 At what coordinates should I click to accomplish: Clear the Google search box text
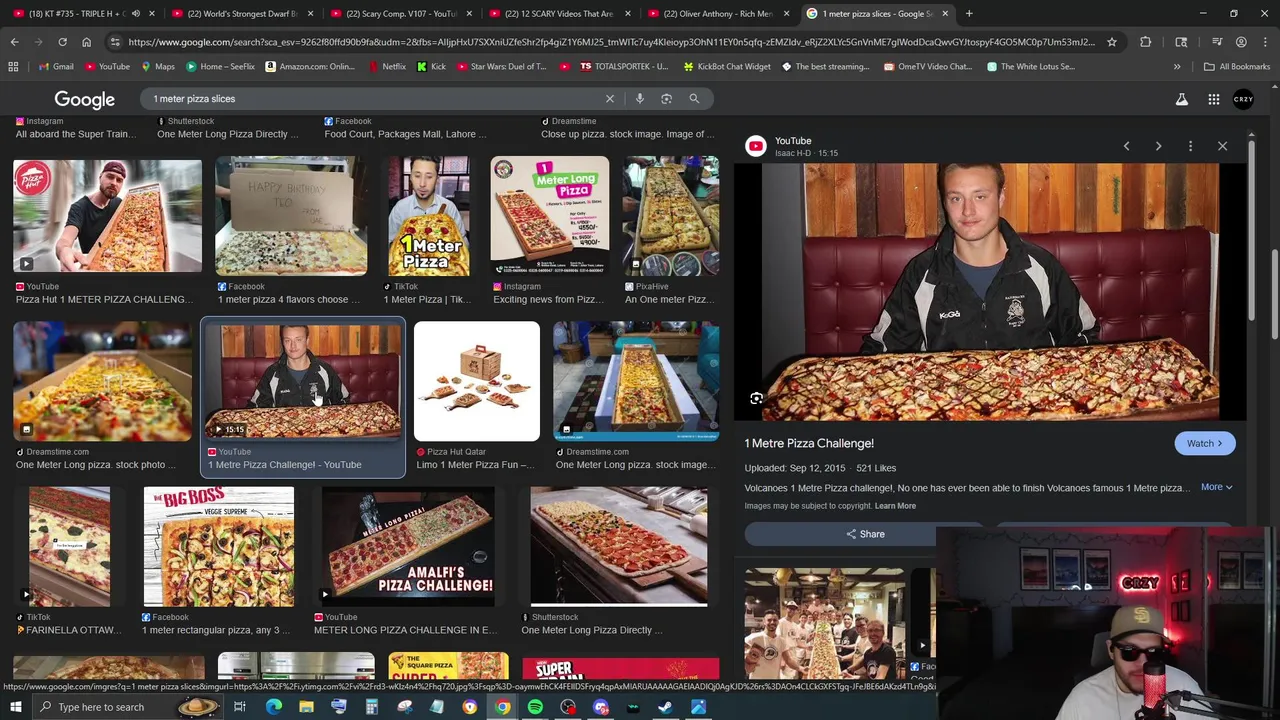click(609, 99)
